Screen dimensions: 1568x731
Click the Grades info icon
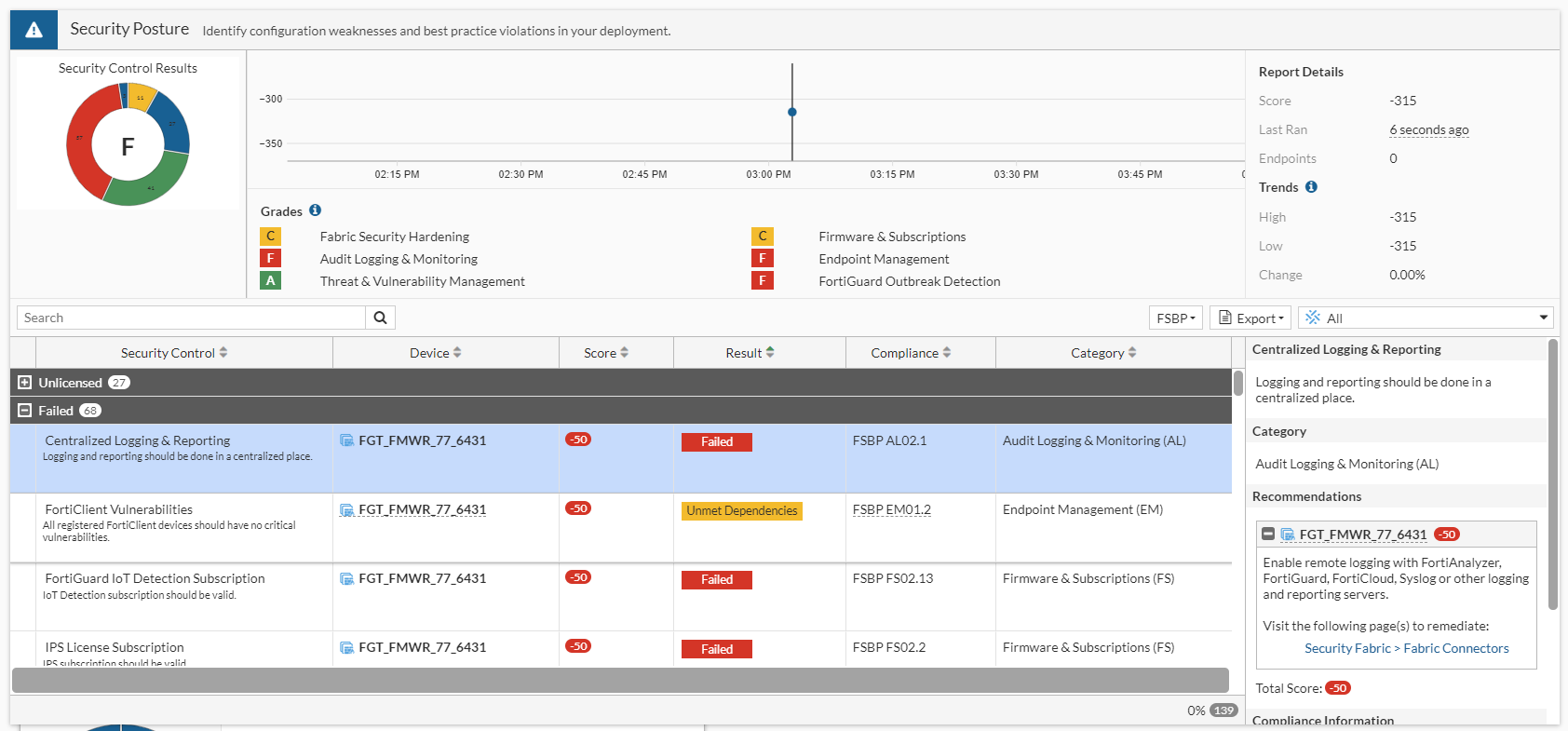pos(315,210)
